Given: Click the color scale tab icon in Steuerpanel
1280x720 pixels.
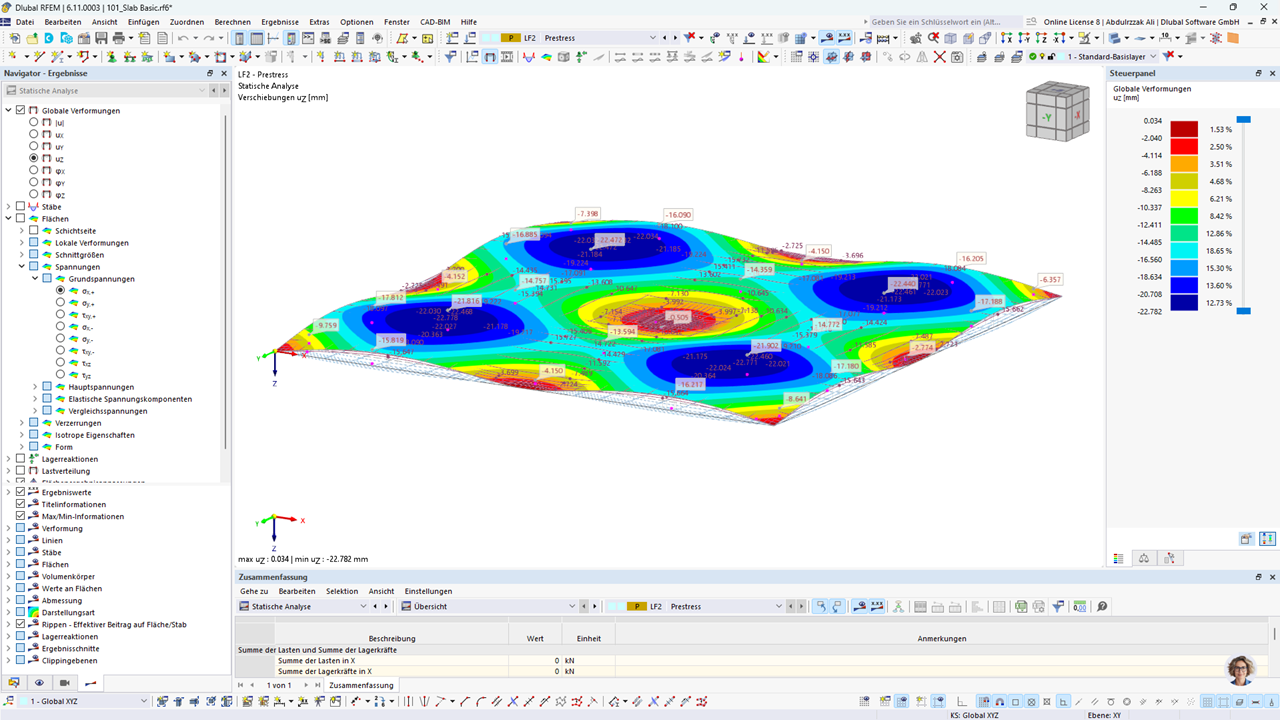Looking at the screenshot, I should (x=1119, y=558).
